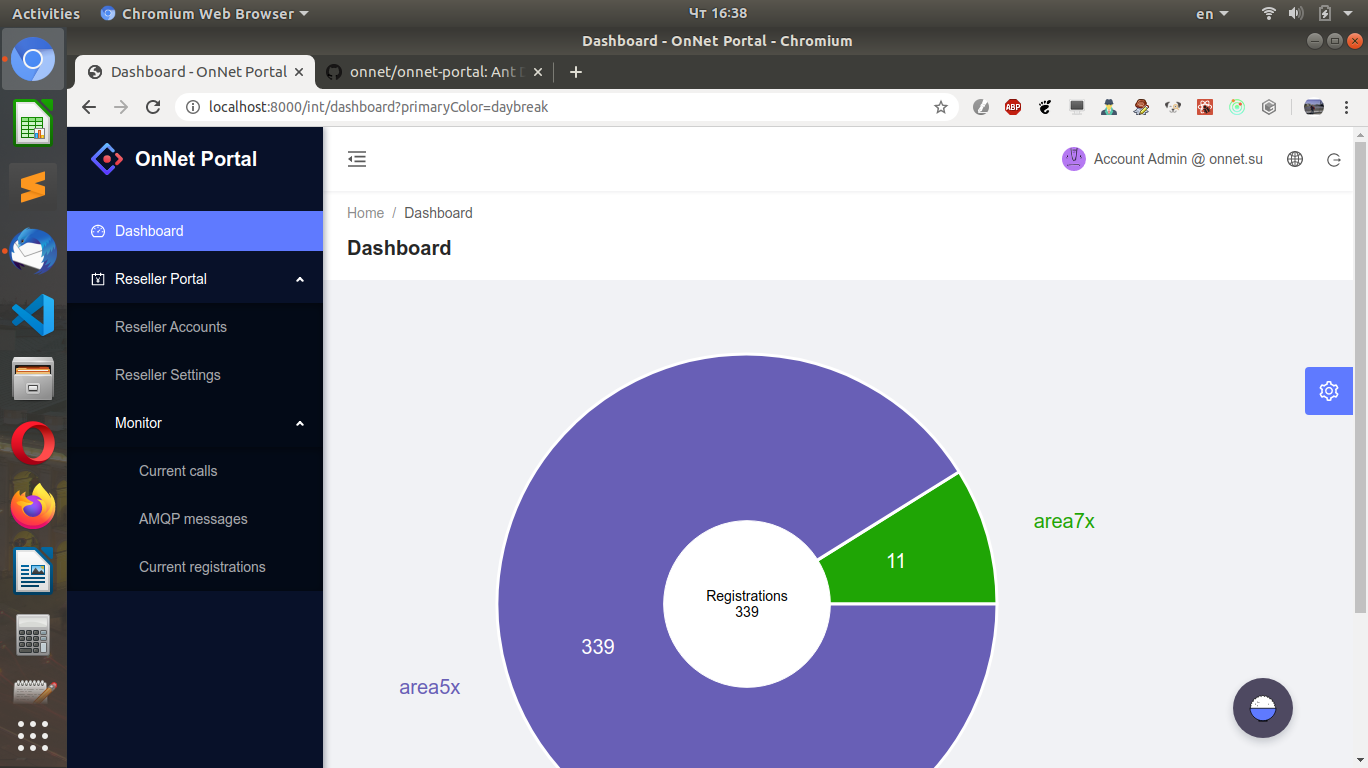The width and height of the screenshot is (1368, 768).
Task: Click Registrations 339 in the donut center
Action: [x=747, y=603]
